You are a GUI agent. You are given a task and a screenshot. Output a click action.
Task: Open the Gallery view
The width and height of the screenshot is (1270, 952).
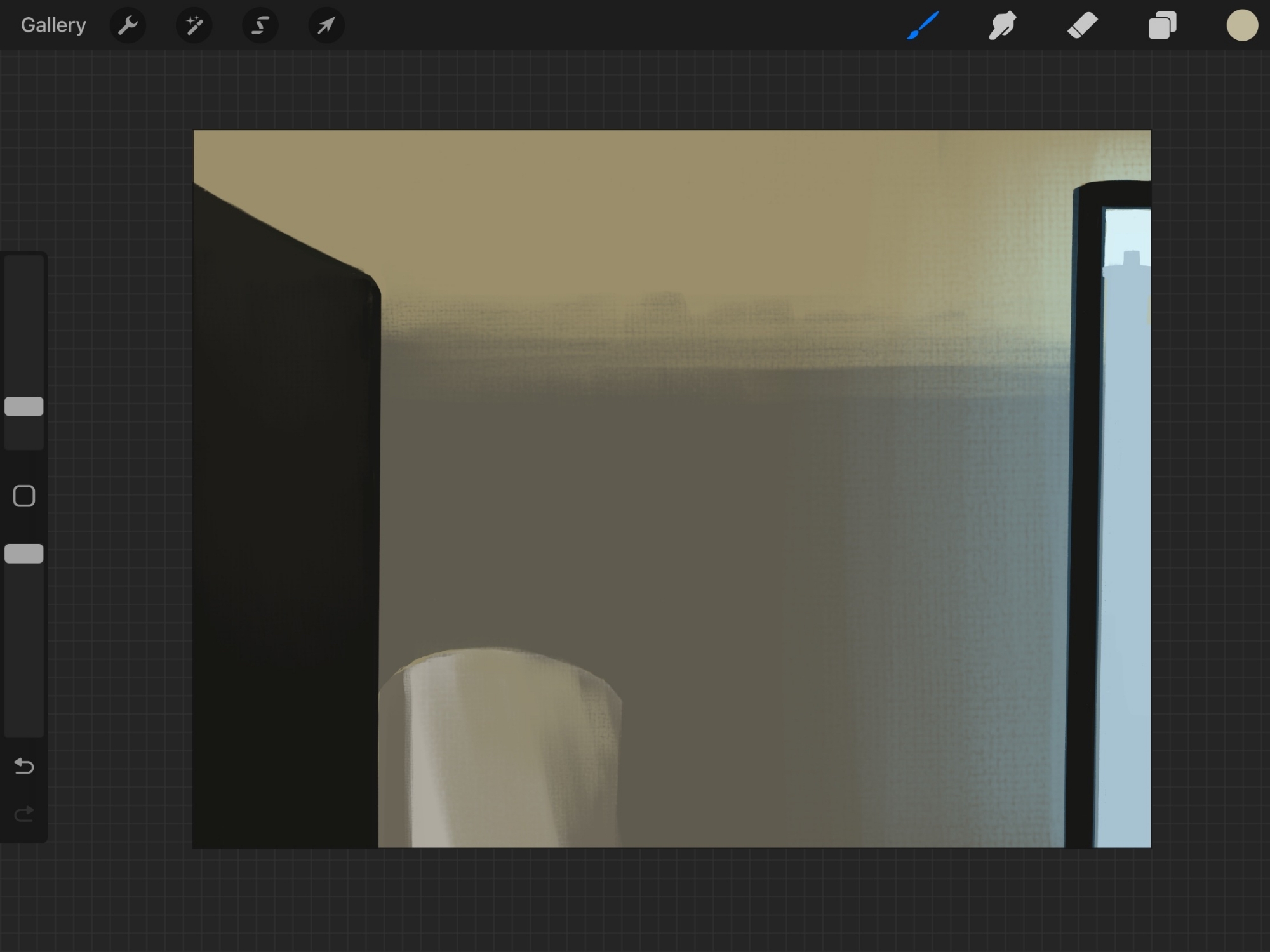click(x=53, y=25)
